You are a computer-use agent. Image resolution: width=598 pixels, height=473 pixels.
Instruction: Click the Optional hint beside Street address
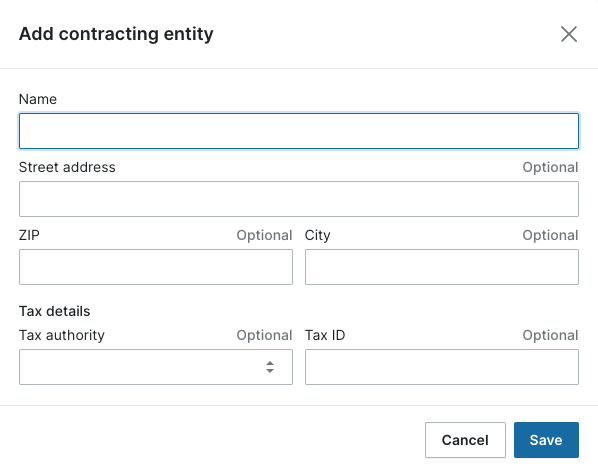[550, 167]
